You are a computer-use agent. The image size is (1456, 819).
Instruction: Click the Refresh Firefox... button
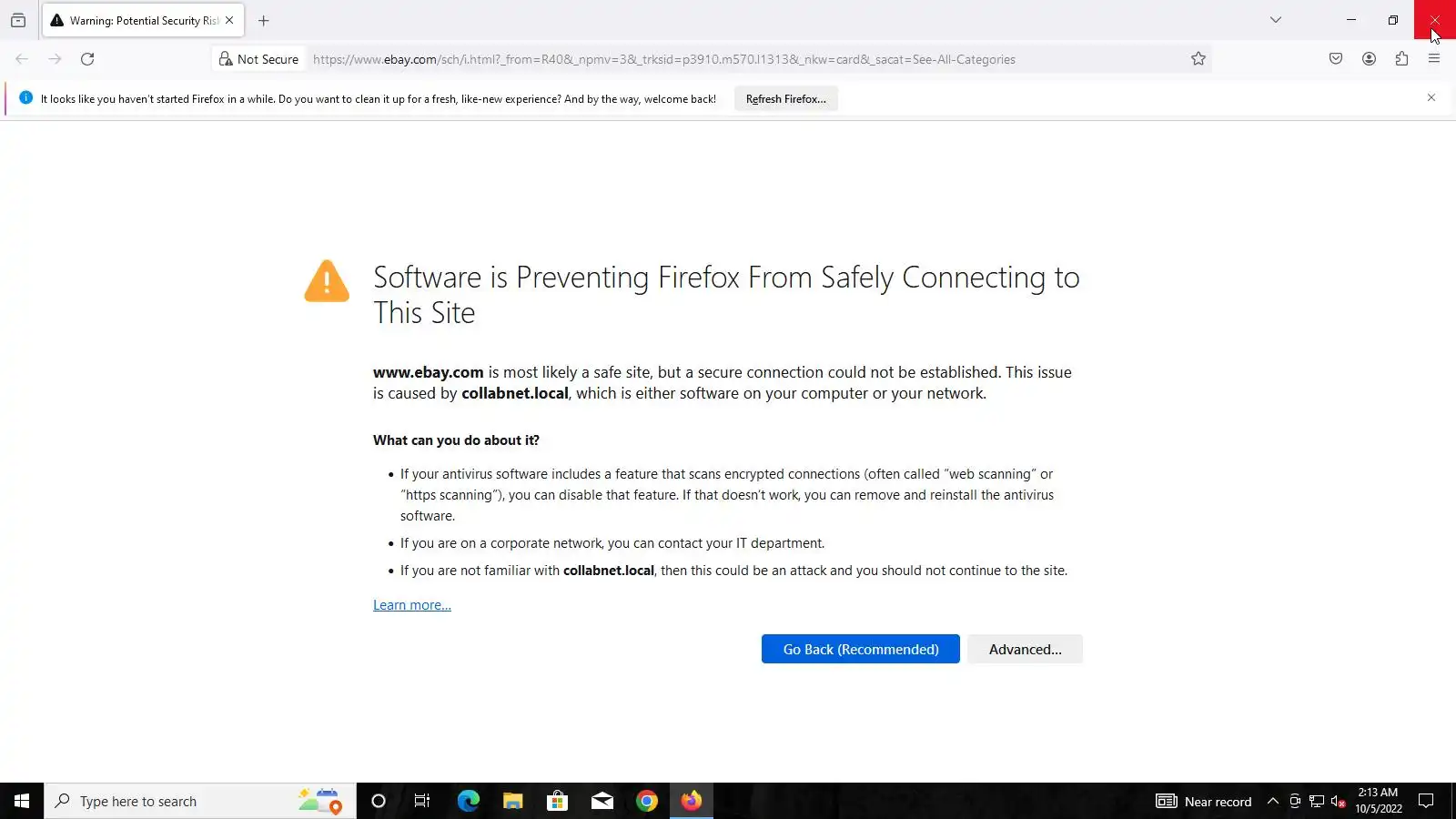[786, 99]
